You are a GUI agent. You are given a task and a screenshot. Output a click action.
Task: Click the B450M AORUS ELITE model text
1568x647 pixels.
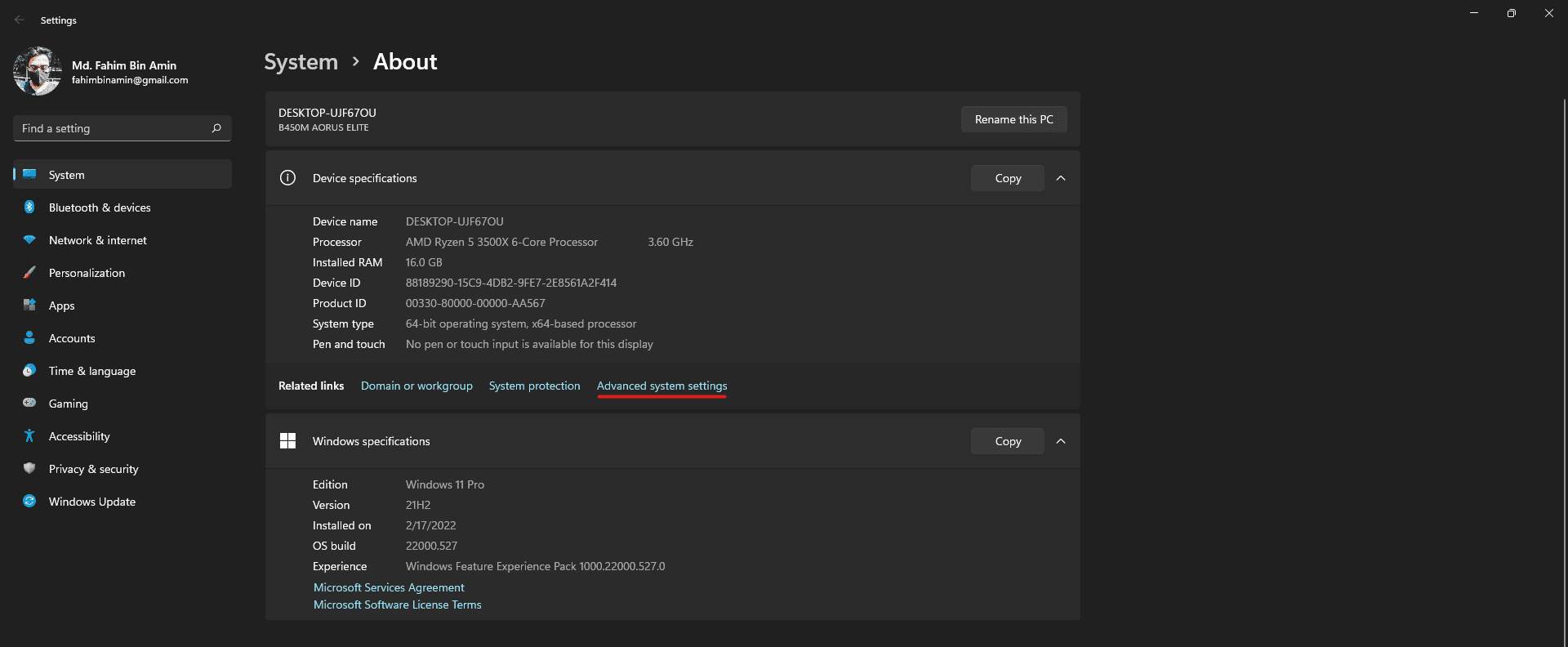point(323,127)
